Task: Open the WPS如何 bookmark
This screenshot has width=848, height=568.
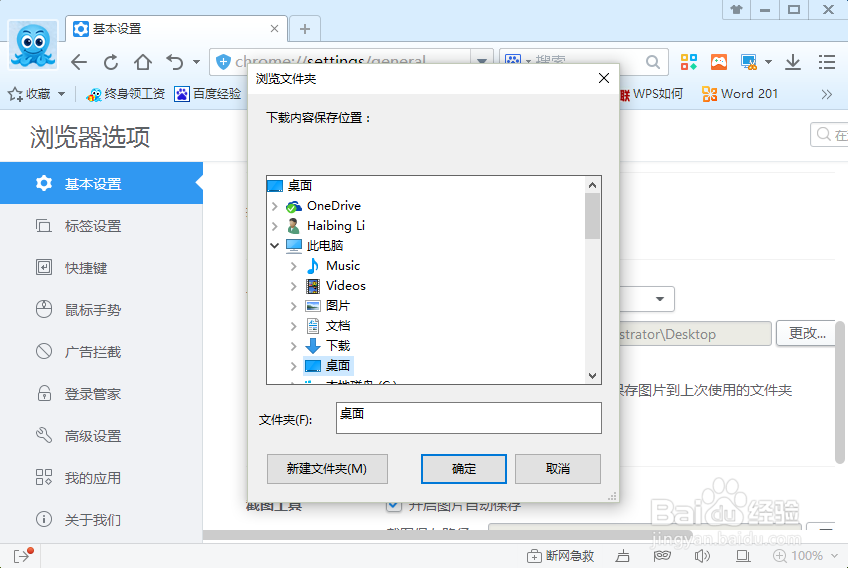Action: [x=651, y=94]
